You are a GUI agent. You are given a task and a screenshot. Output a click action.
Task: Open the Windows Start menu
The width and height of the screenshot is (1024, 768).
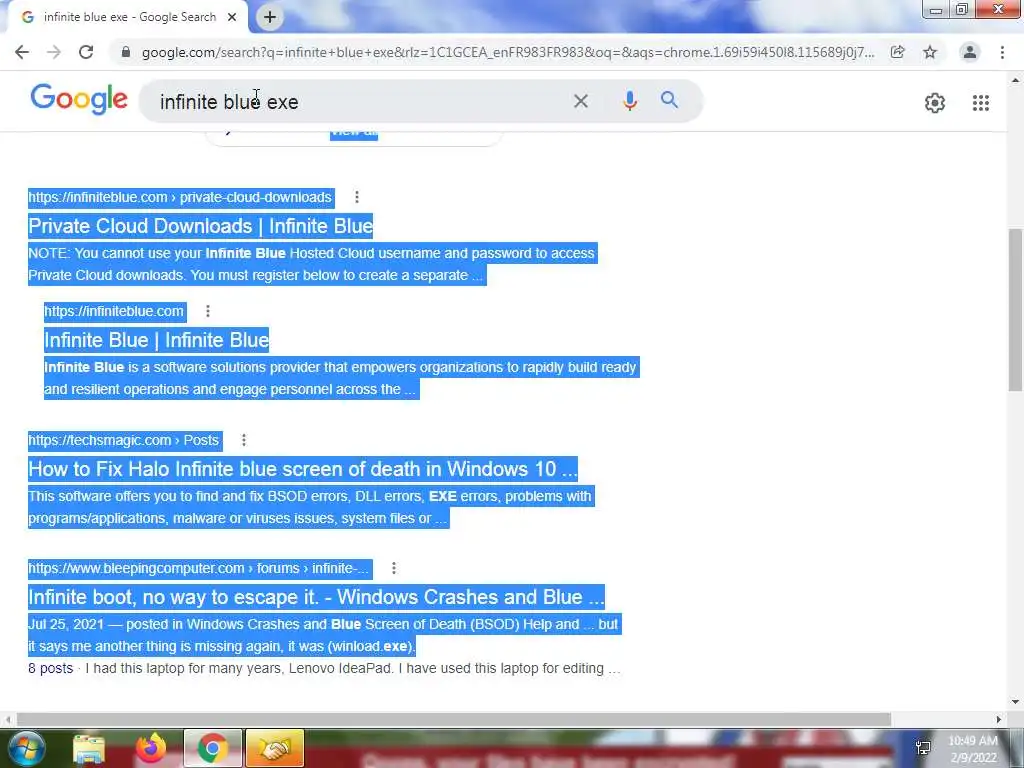[25, 748]
